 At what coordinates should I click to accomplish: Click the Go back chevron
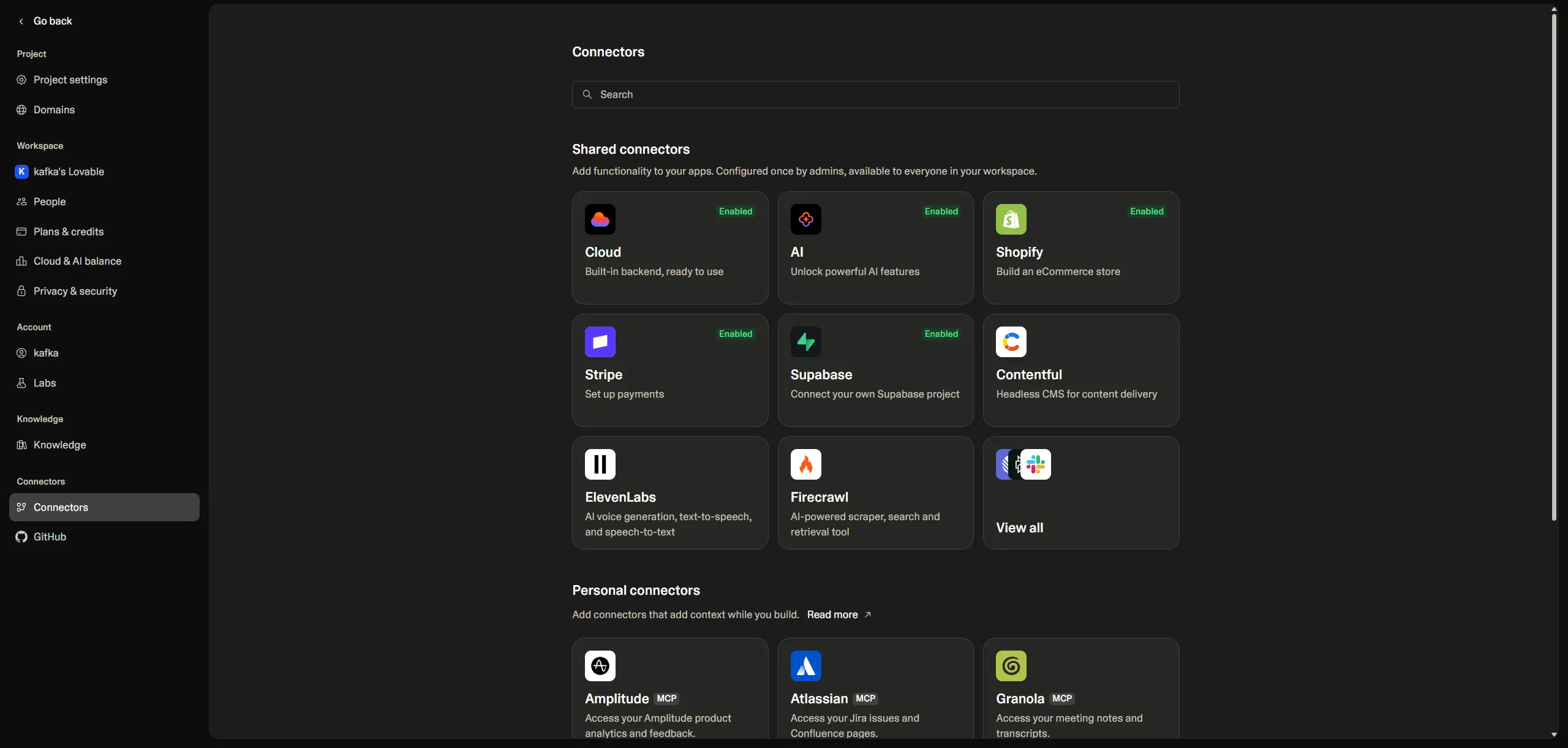[21, 20]
